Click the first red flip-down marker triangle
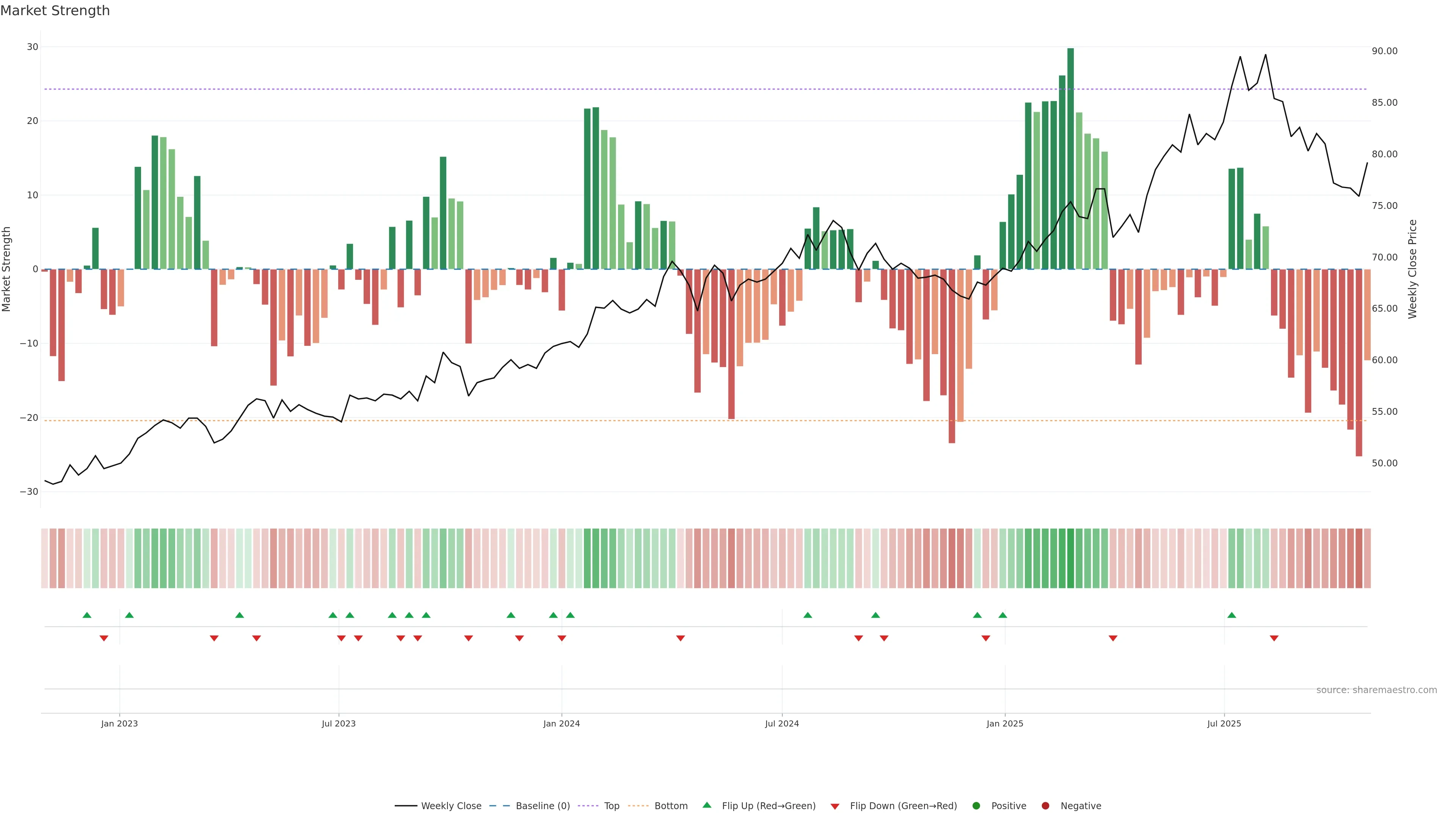This screenshot has width=1456, height=819. (x=104, y=638)
